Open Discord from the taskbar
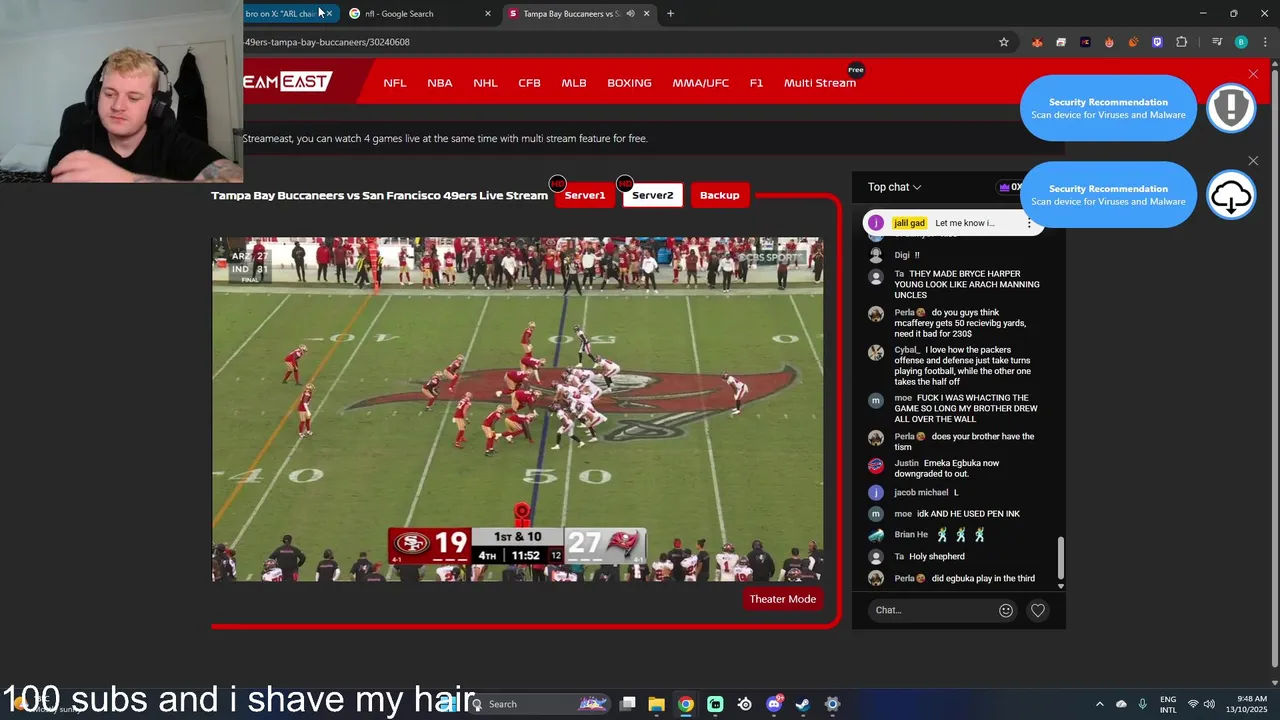 point(774,704)
